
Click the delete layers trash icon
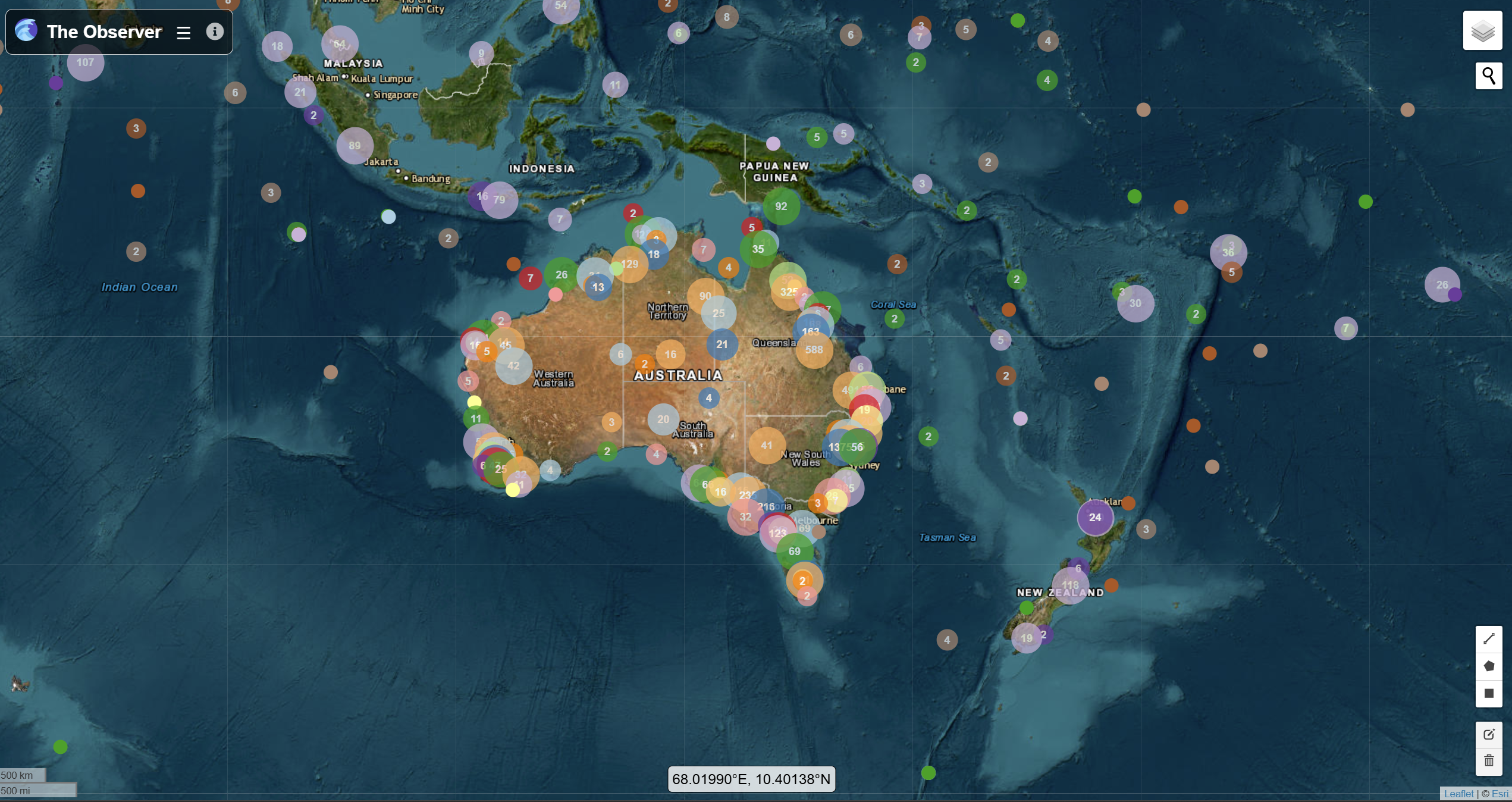tap(1489, 761)
